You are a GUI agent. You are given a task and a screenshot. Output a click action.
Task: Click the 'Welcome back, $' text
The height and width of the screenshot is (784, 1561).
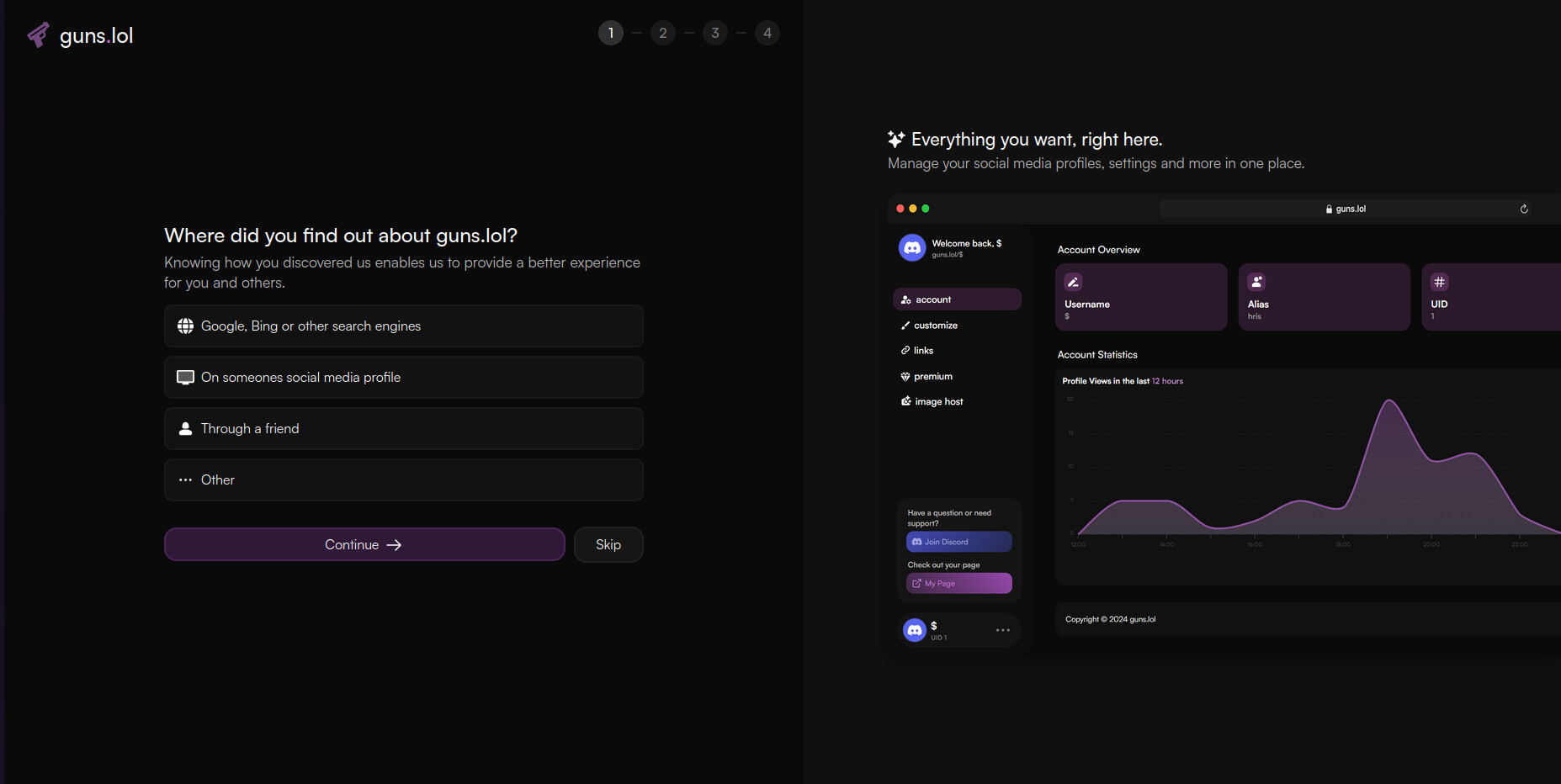(x=967, y=243)
